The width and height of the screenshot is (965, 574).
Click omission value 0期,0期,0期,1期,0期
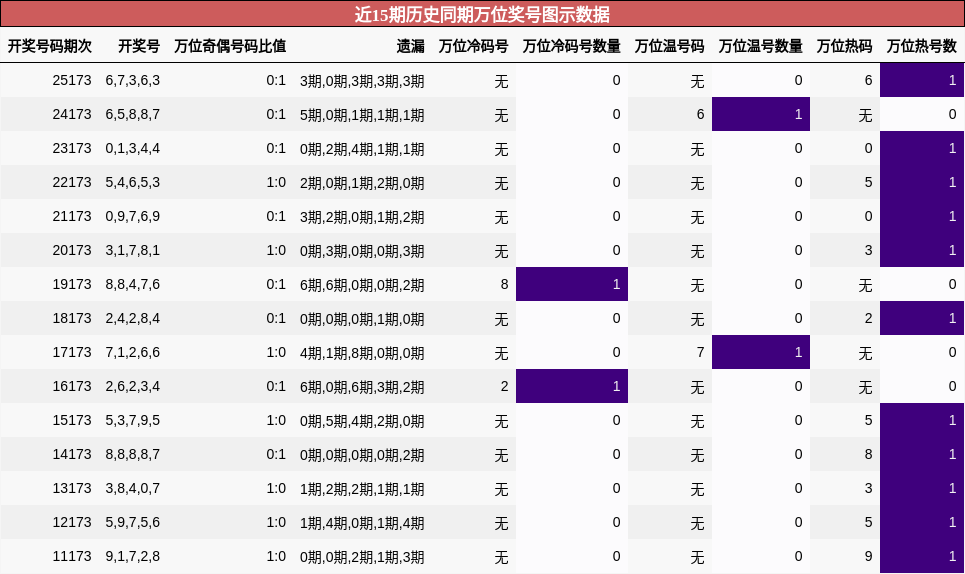[x=362, y=319]
